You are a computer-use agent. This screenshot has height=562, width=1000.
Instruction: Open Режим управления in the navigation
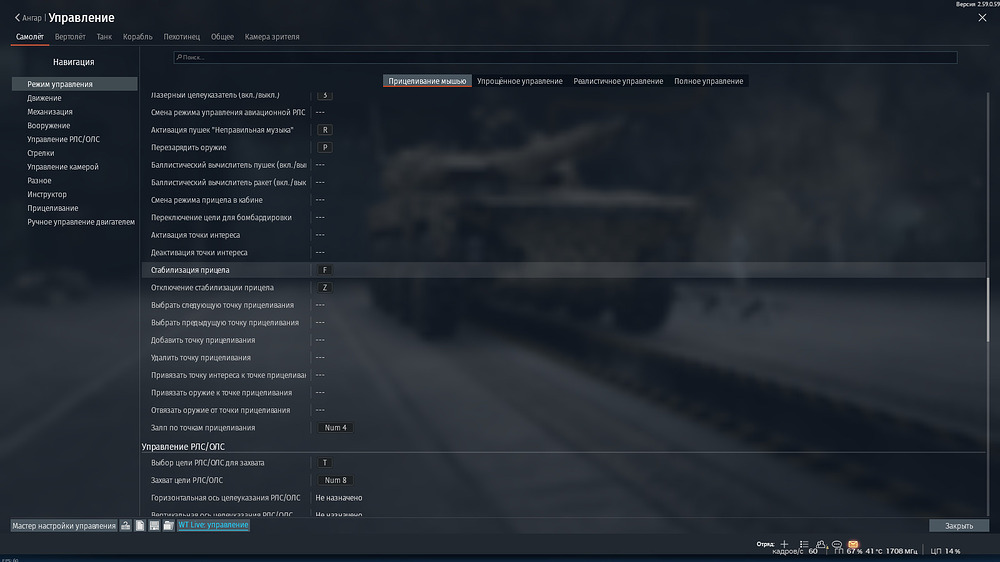75,84
